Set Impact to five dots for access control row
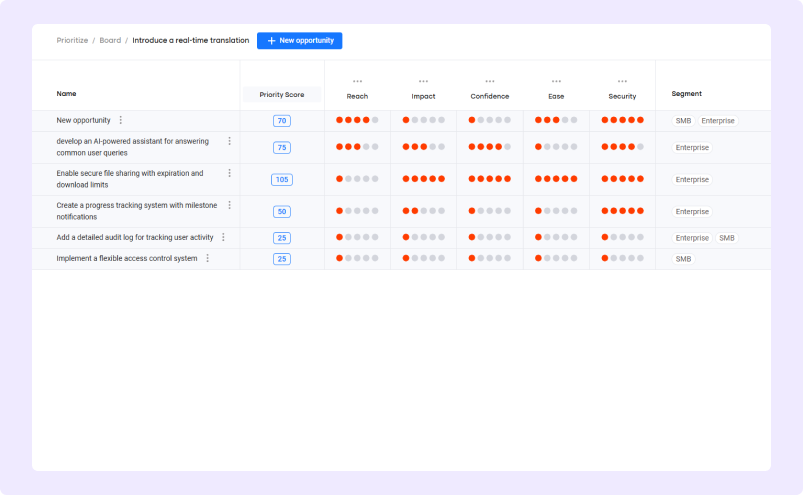Viewport: 803px width, 495px height. coord(441,258)
